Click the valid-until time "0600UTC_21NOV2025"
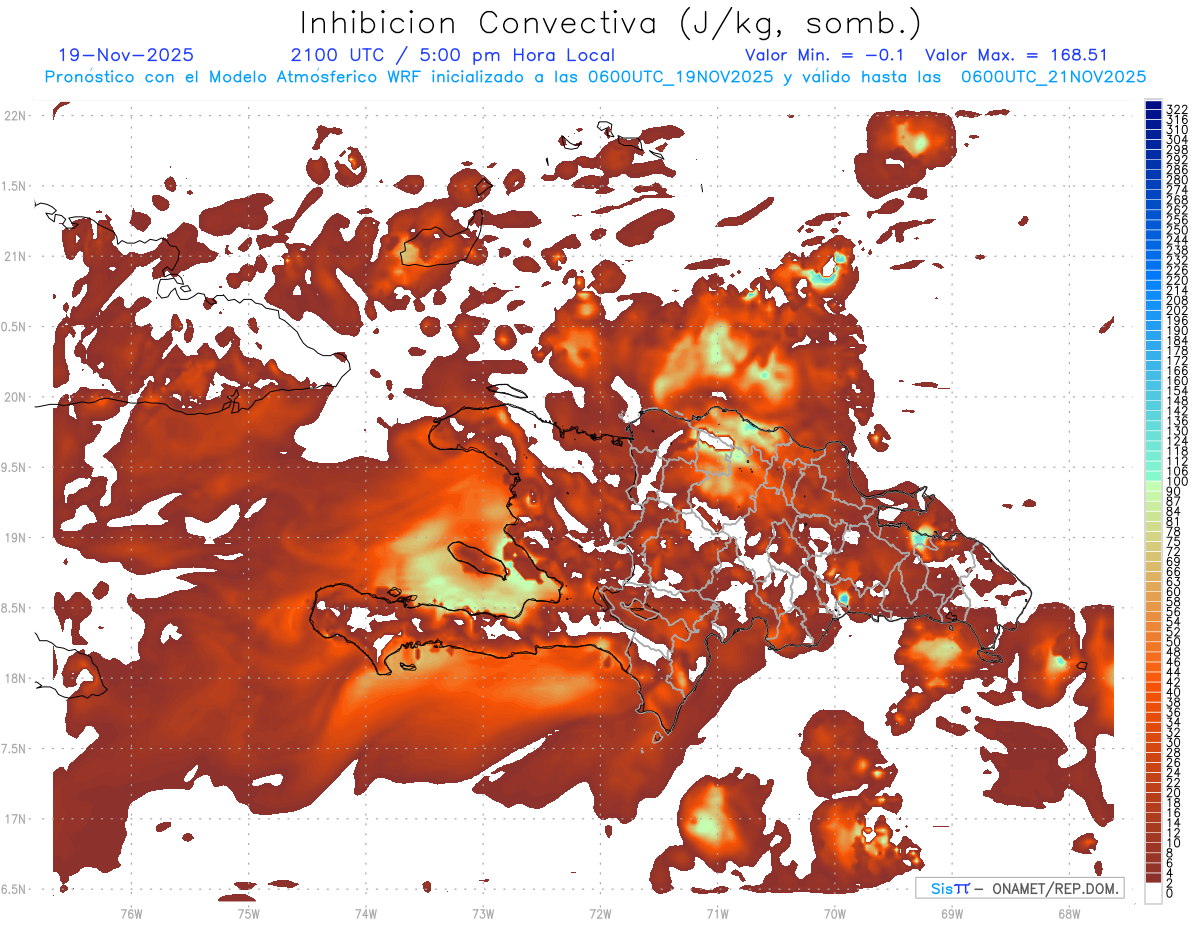Image resolution: width=1200 pixels, height=927 pixels. [1053, 76]
